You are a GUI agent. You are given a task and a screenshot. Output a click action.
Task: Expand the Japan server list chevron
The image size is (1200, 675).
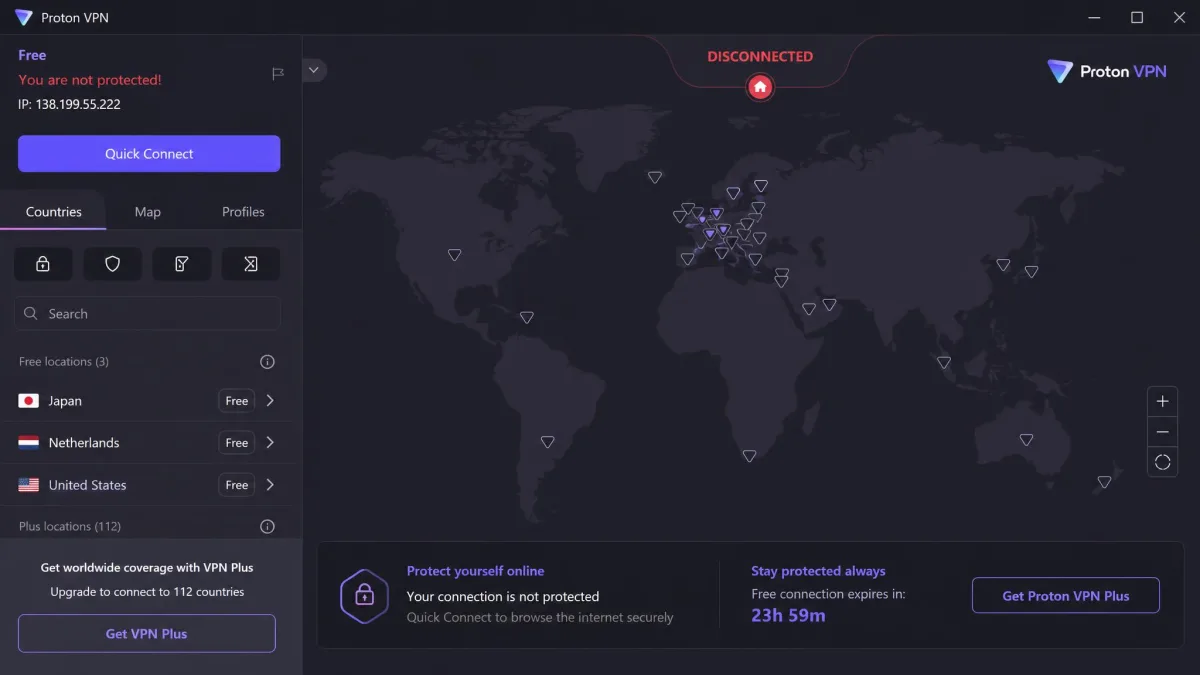(270, 401)
